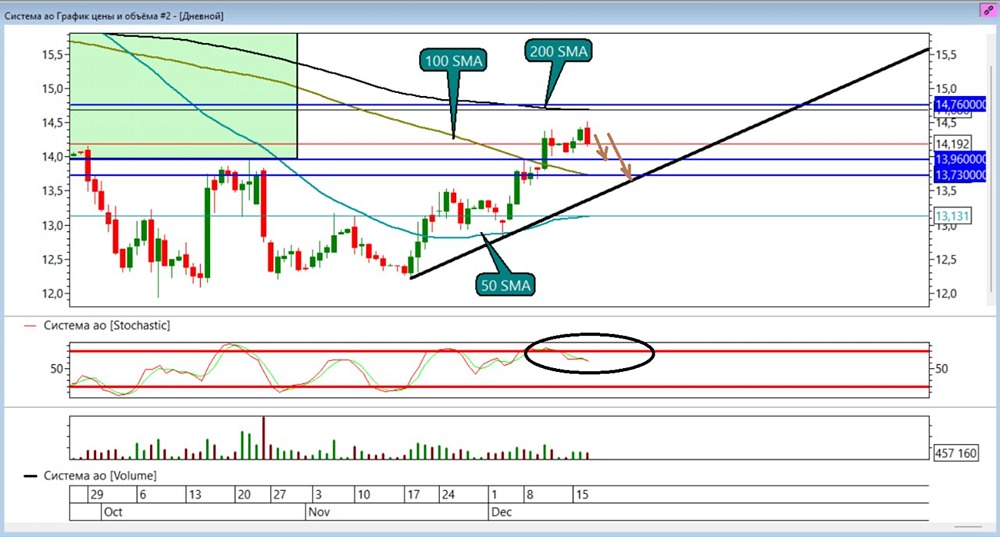Screen dimensions: 1000x537
Task: Select the 13,960000 price level label
Action: point(960,159)
